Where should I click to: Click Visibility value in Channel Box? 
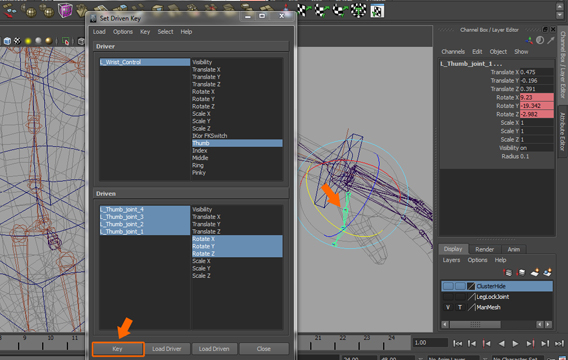coord(536,148)
